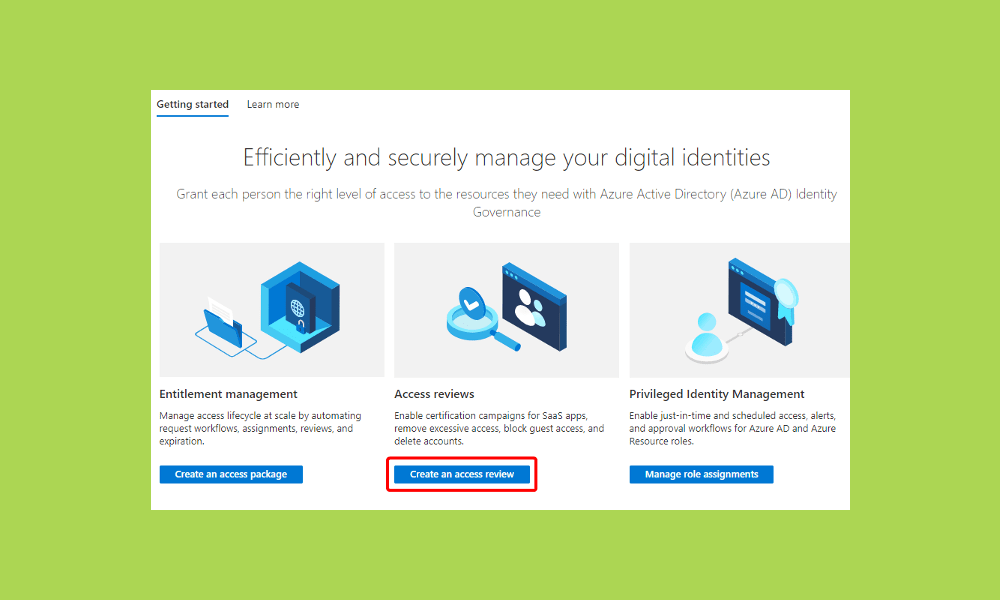Select the Access reviews magnifier illustration
This screenshot has width=1000, height=600.
click(506, 310)
